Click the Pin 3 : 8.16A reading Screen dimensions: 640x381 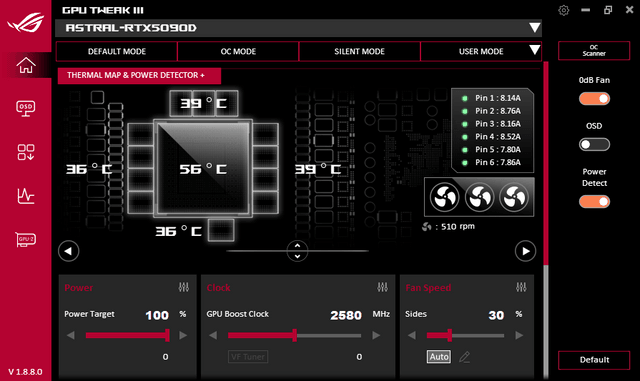pos(498,124)
